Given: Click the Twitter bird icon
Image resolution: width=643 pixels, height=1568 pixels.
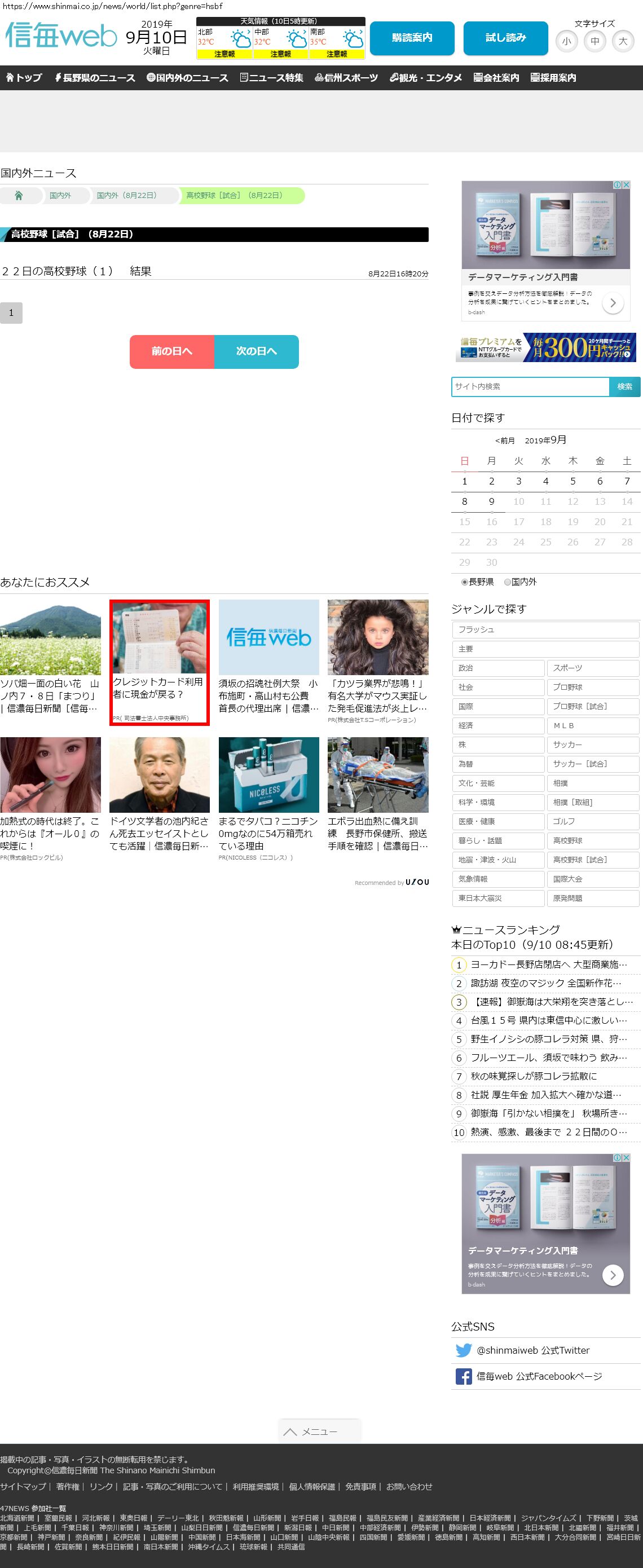Looking at the screenshot, I should [x=464, y=1350].
